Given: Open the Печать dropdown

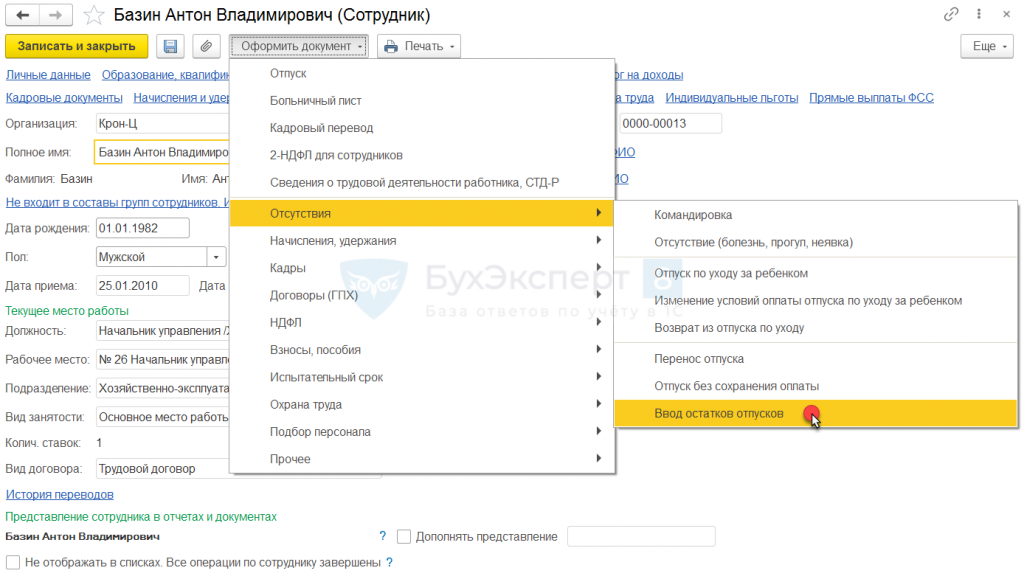Looking at the screenshot, I should [x=419, y=46].
